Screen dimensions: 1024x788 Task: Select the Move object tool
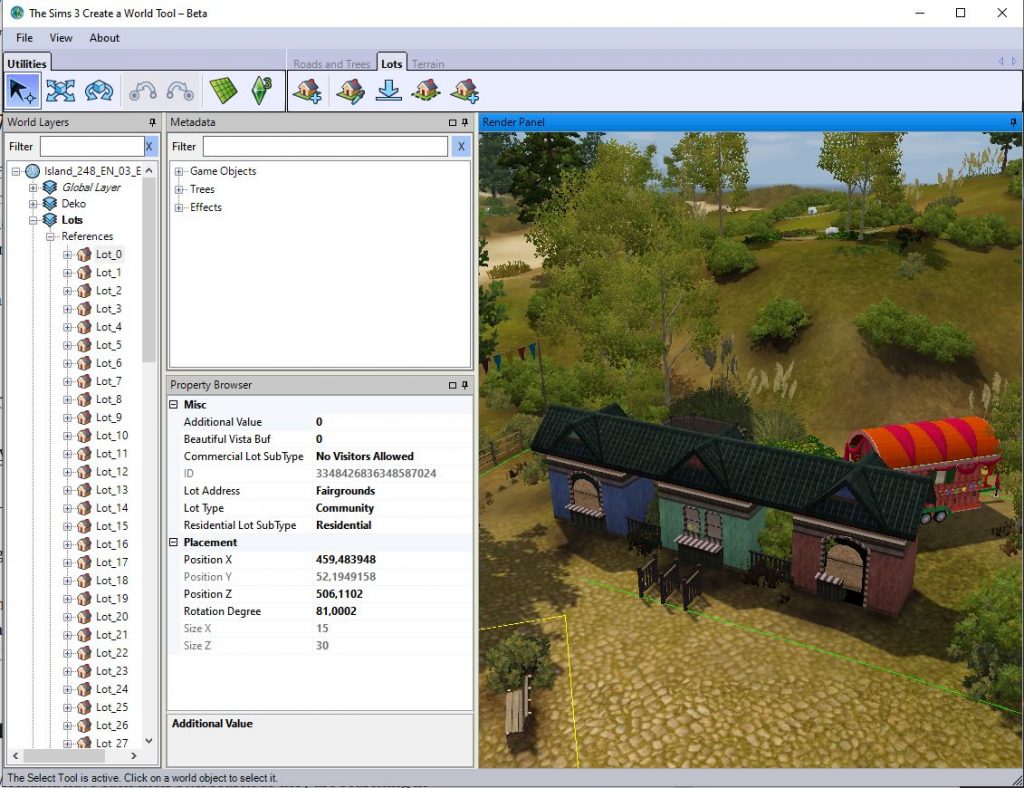60,91
